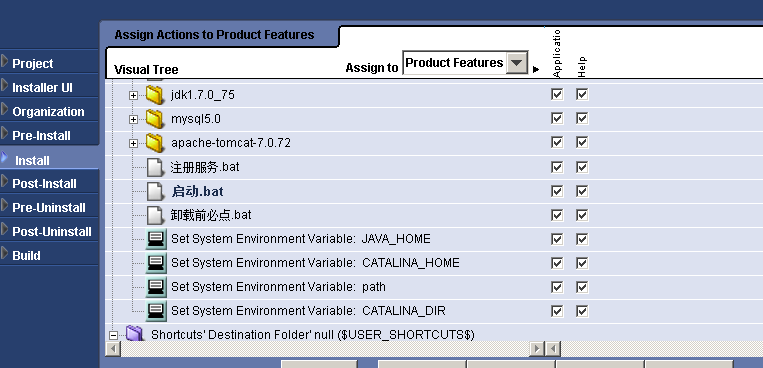This screenshot has height=368, width=763.
Task: Click the JAVA_HOME environment variable action icon
Action: [156, 239]
